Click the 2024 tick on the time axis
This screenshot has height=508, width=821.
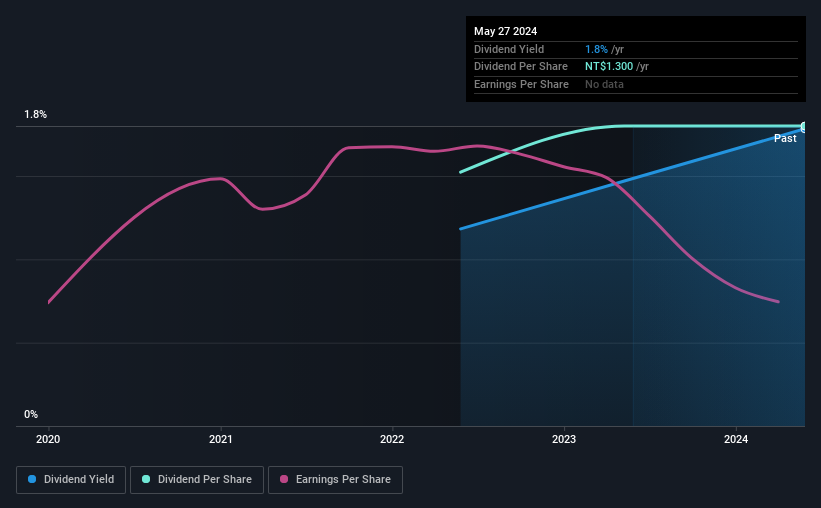click(x=736, y=439)
